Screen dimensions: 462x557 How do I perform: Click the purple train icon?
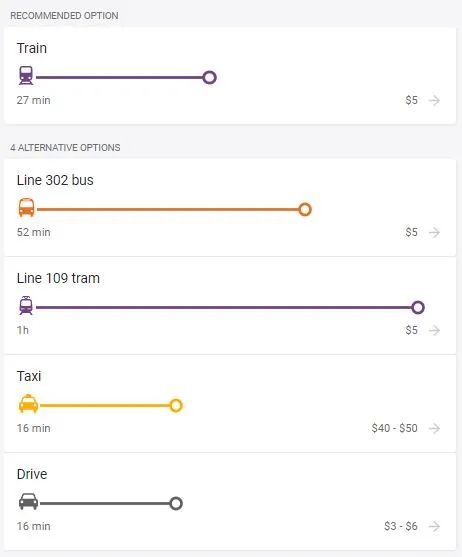click(26, 75)
